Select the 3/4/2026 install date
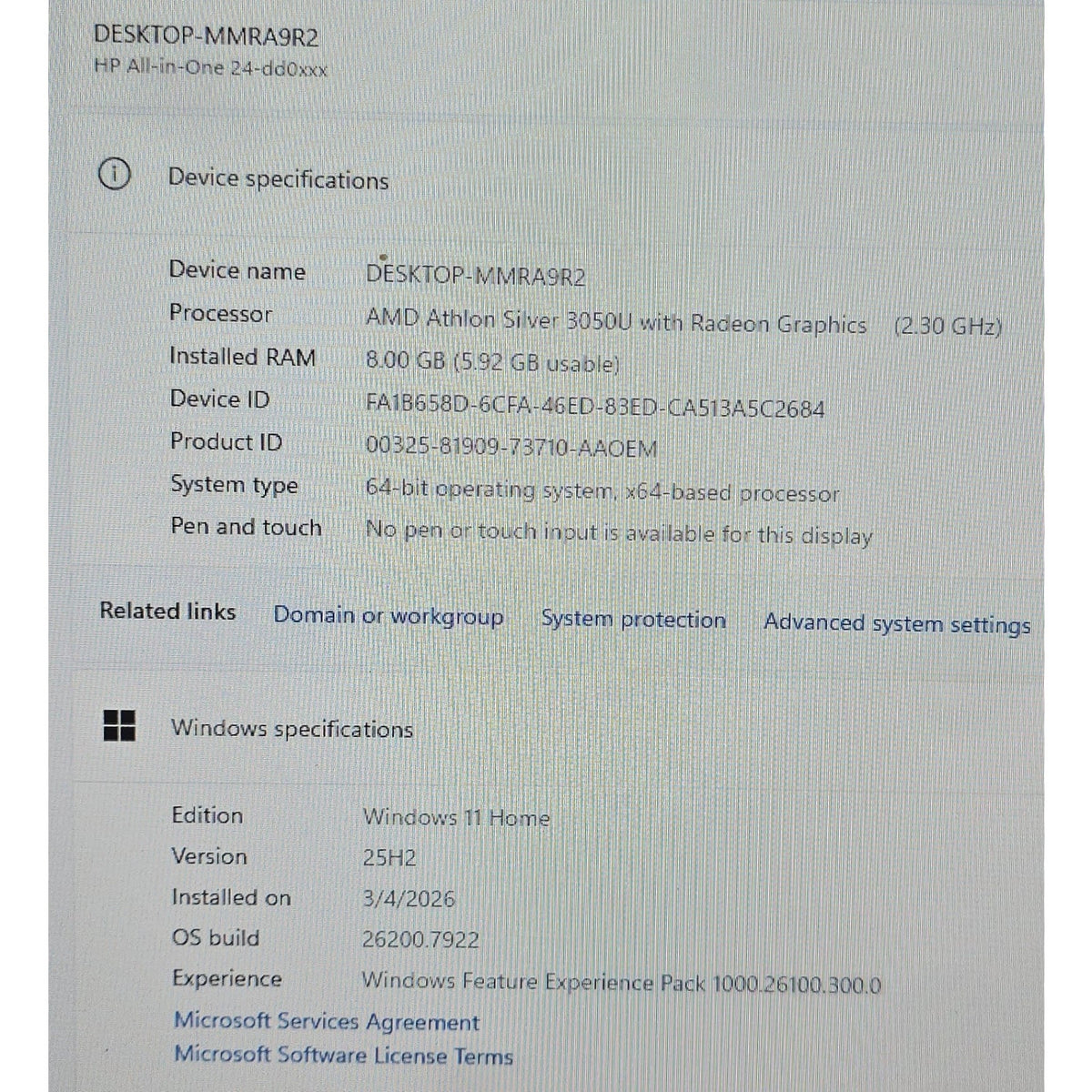This screenshot has width=1092, height=1092. tap(409, 899)
